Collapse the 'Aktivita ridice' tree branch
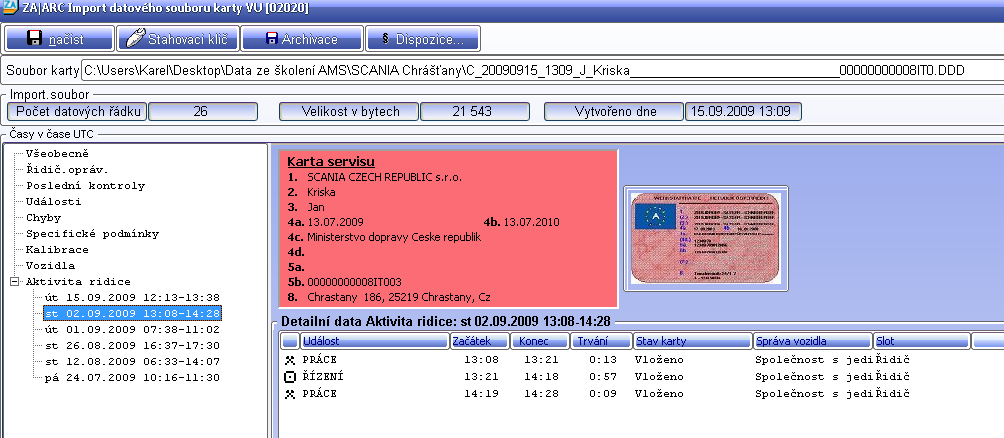 14,282
